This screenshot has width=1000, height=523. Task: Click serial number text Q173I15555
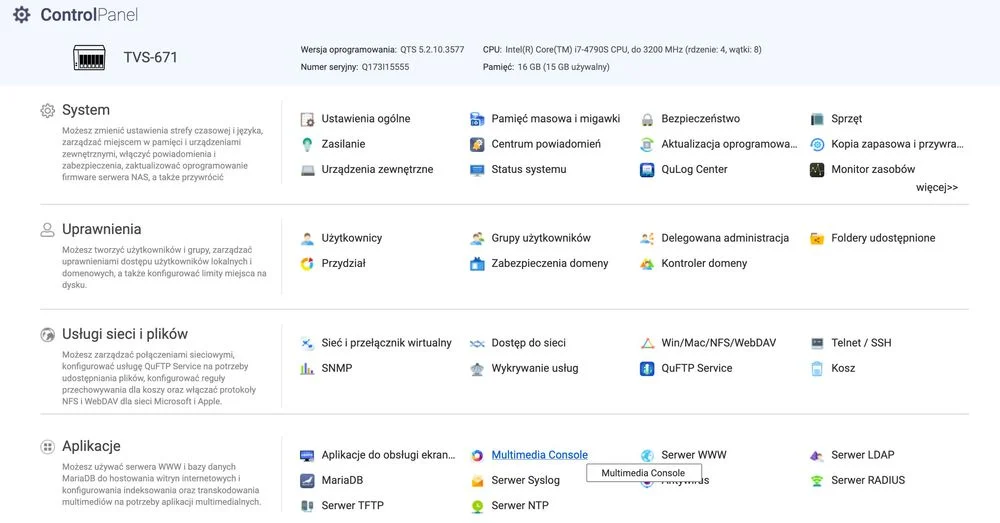[x=385, y=67]
